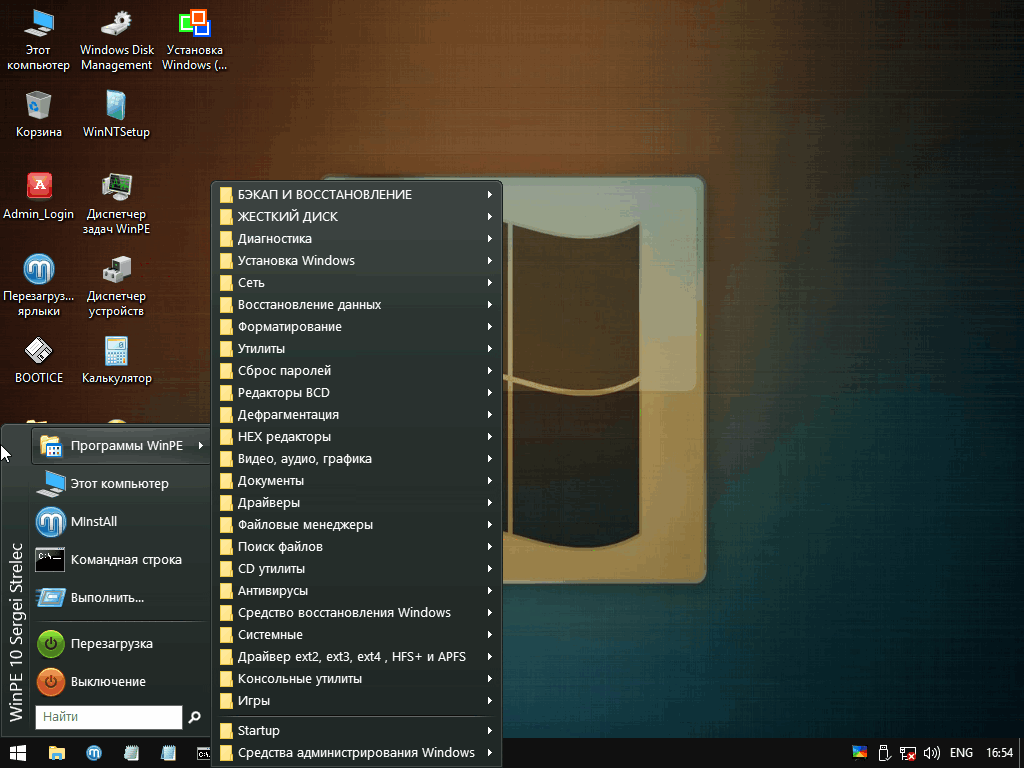1024x768 pixels.
Task: Switch the ENG input language indicator
Action: click(x=961, y=753)
